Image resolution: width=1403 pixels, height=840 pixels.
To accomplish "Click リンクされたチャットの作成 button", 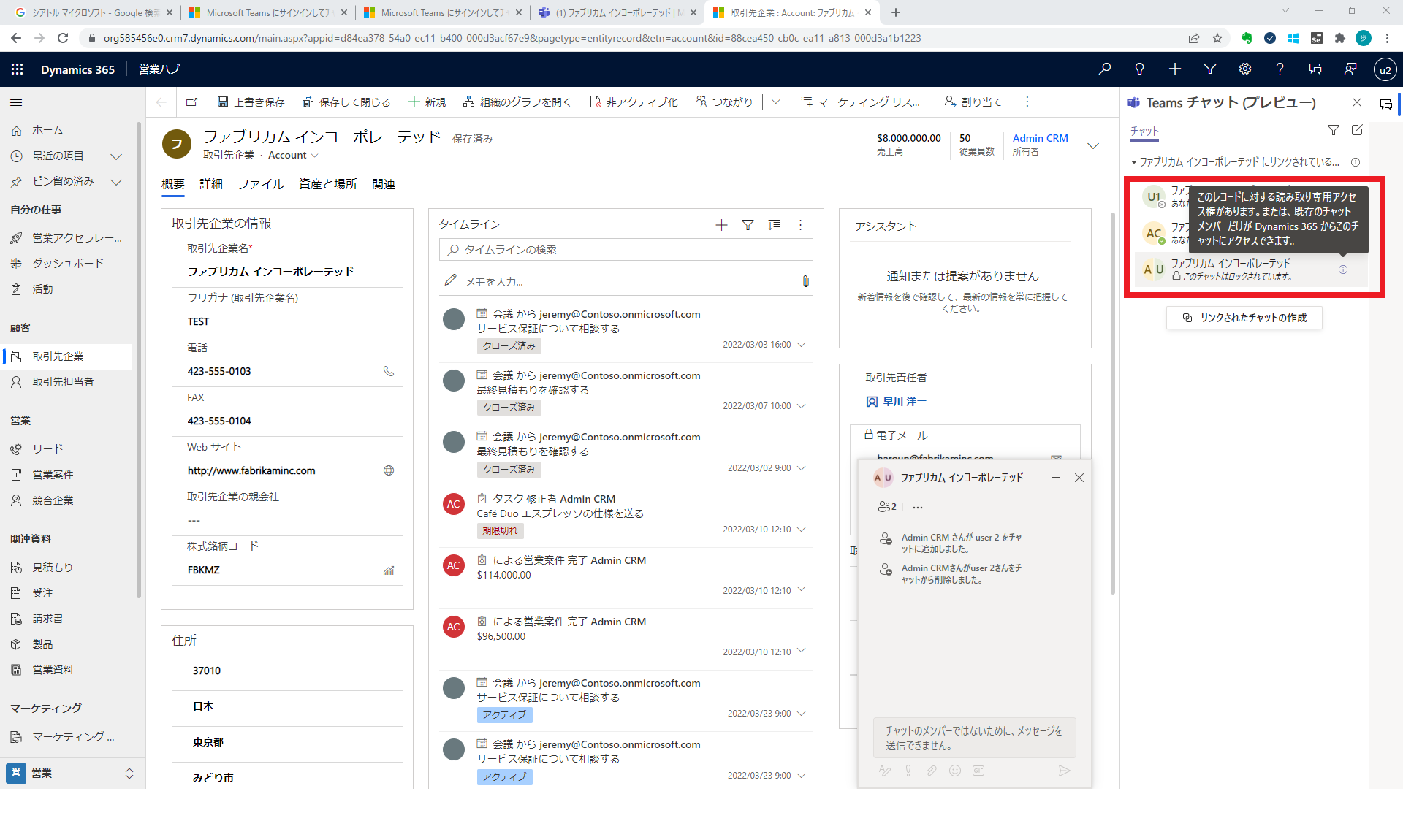I will coord(1244,318).
